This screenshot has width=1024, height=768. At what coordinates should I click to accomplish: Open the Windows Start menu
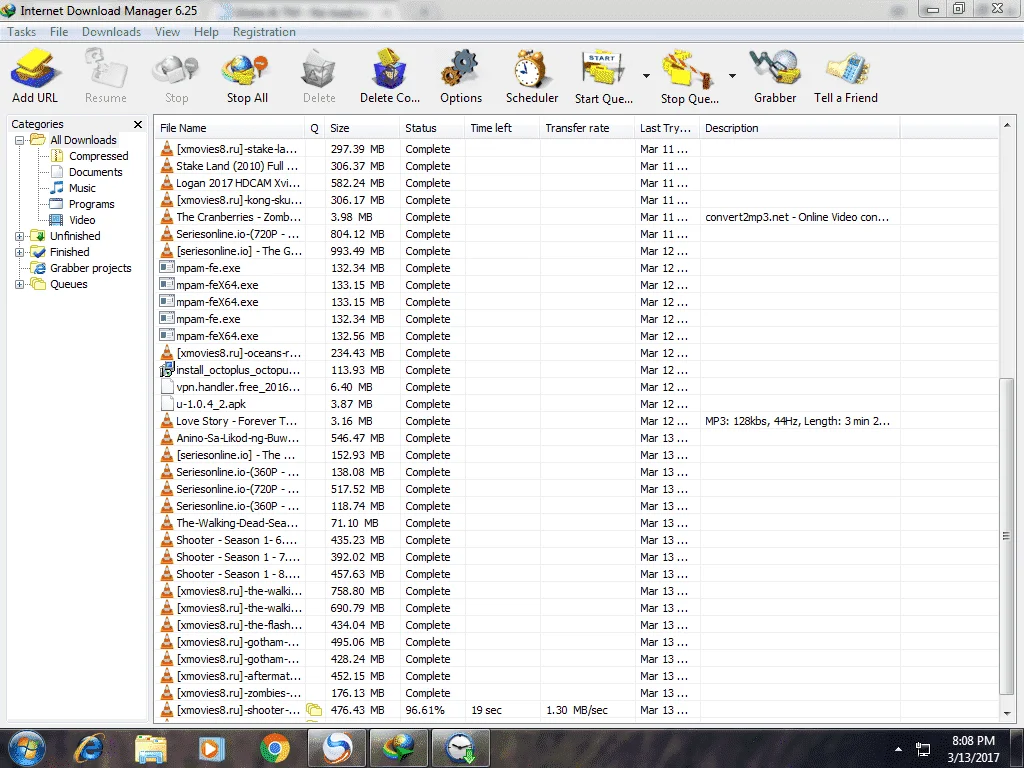pyautogui.click(x=27, y=748)
